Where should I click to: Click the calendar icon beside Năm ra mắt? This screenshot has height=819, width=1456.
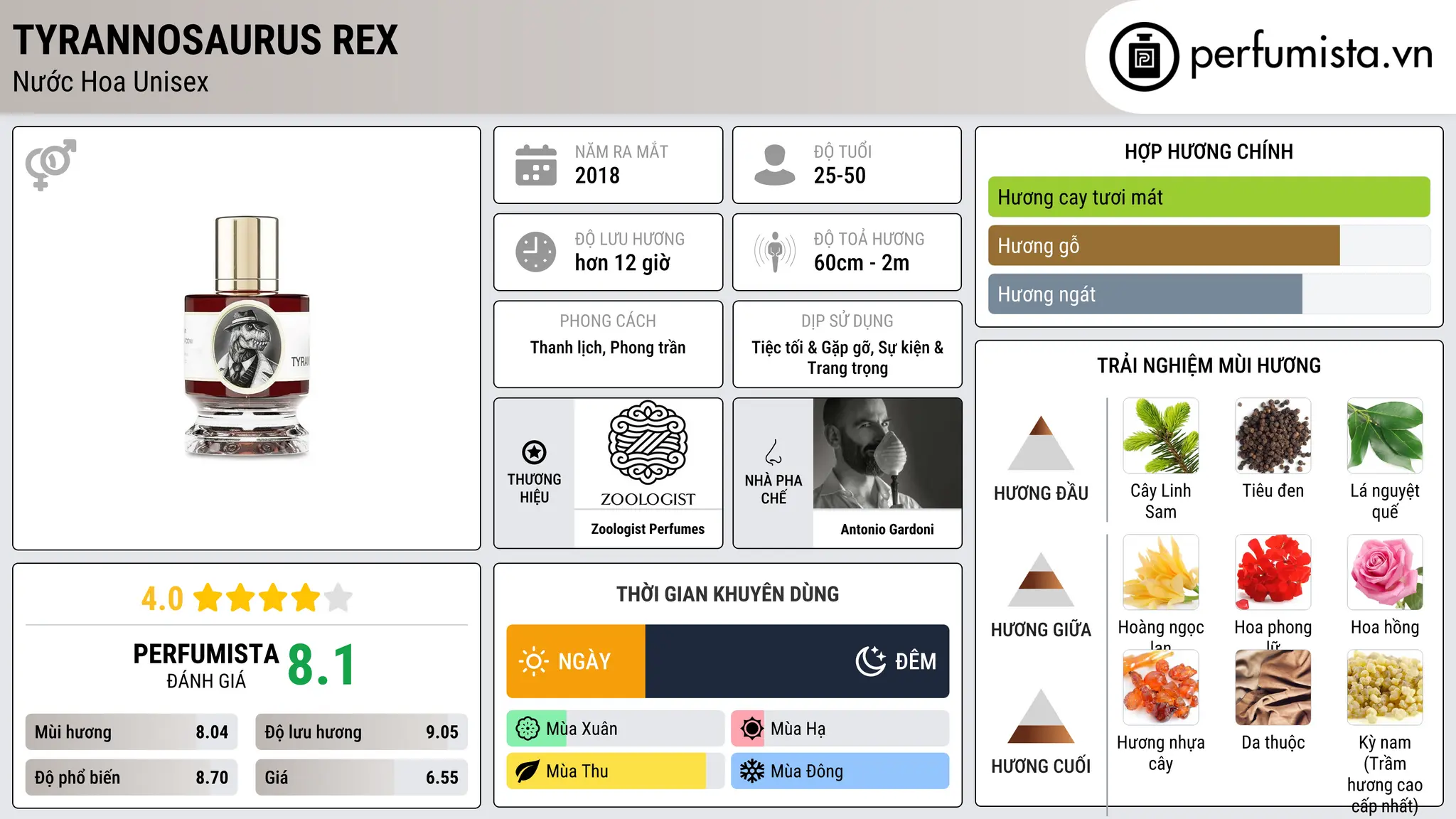(536, 165)
